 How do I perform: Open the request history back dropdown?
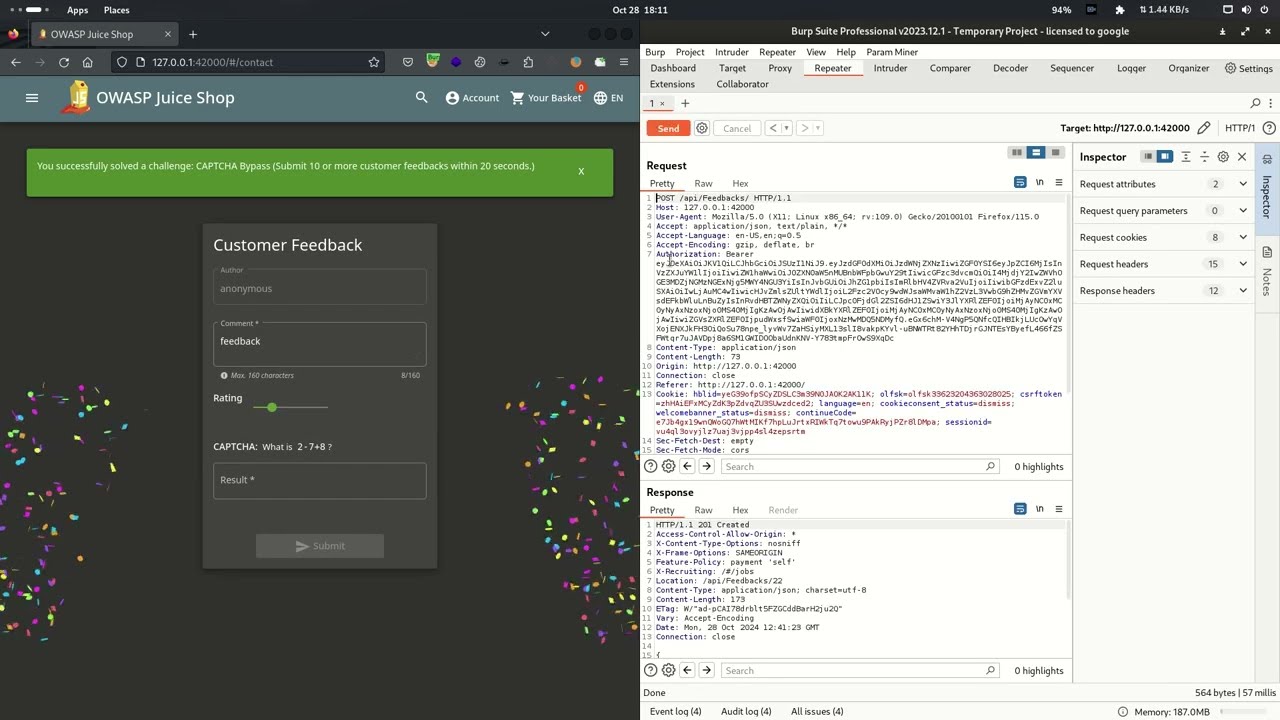(x=786, y=128)
